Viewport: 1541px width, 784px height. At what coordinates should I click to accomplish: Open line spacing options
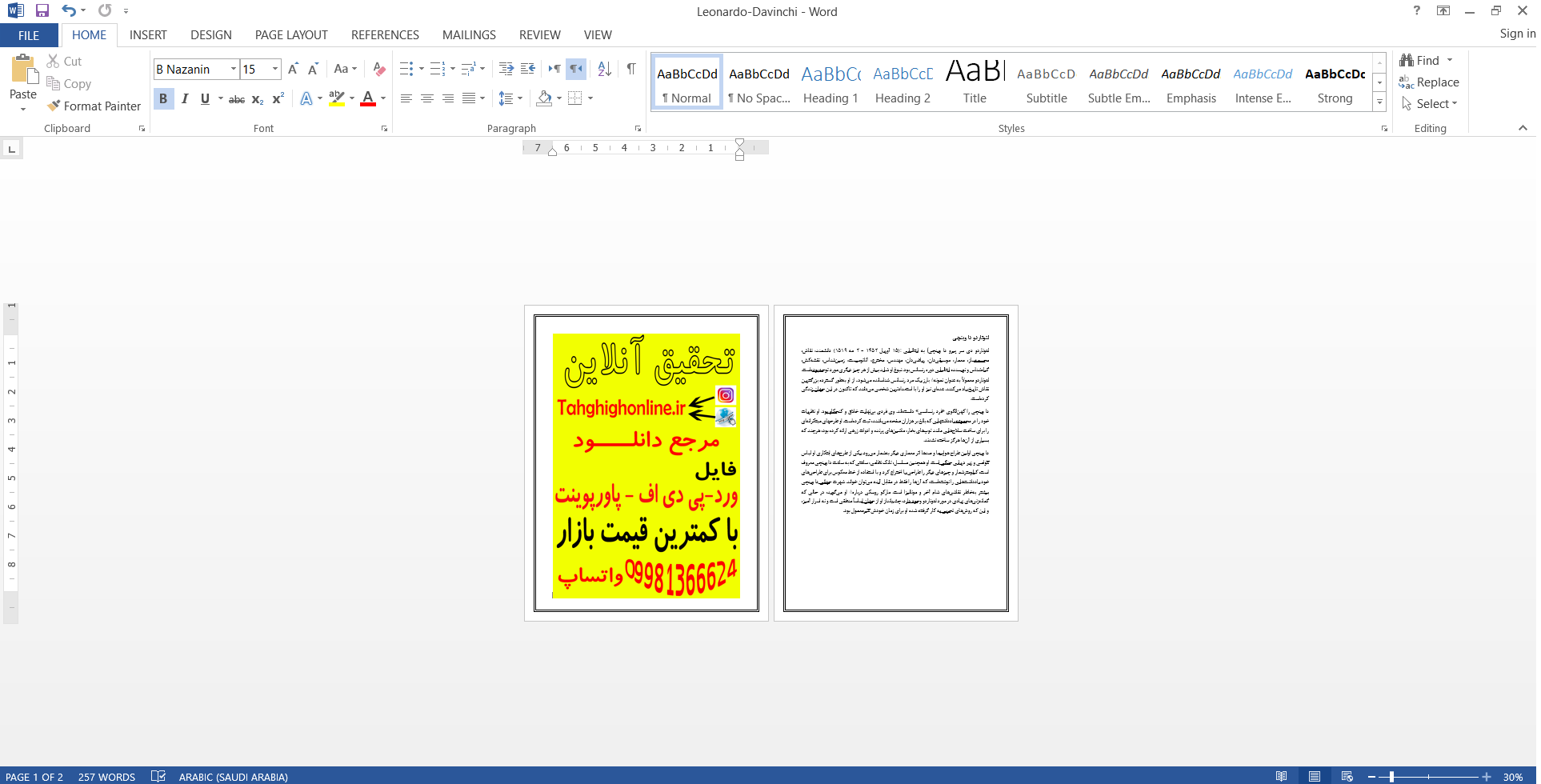point(510,98)
